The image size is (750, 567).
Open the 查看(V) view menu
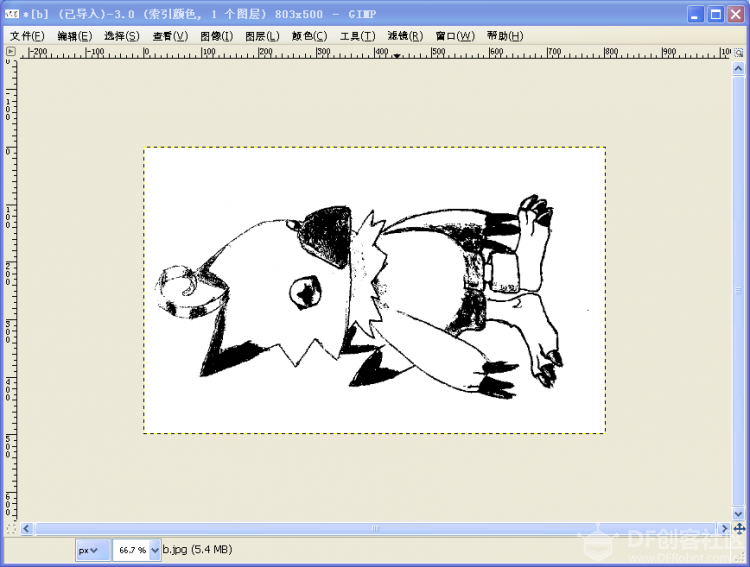pyautogui.click(x=170, y=36)
